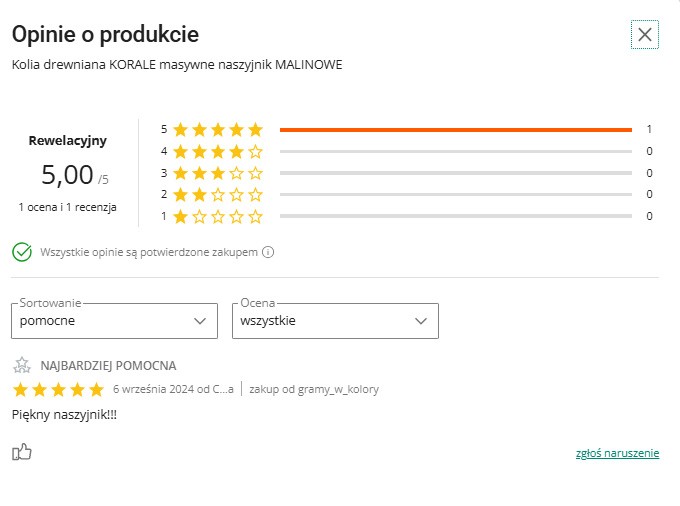Expand the Ocena dropdown showing 'wszystkie'

point(335,321)
